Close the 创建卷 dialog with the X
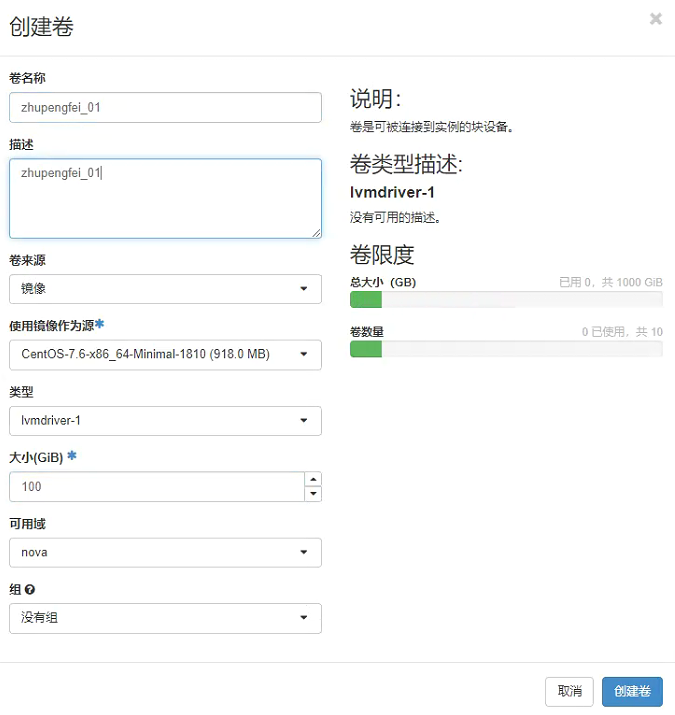 656,19
